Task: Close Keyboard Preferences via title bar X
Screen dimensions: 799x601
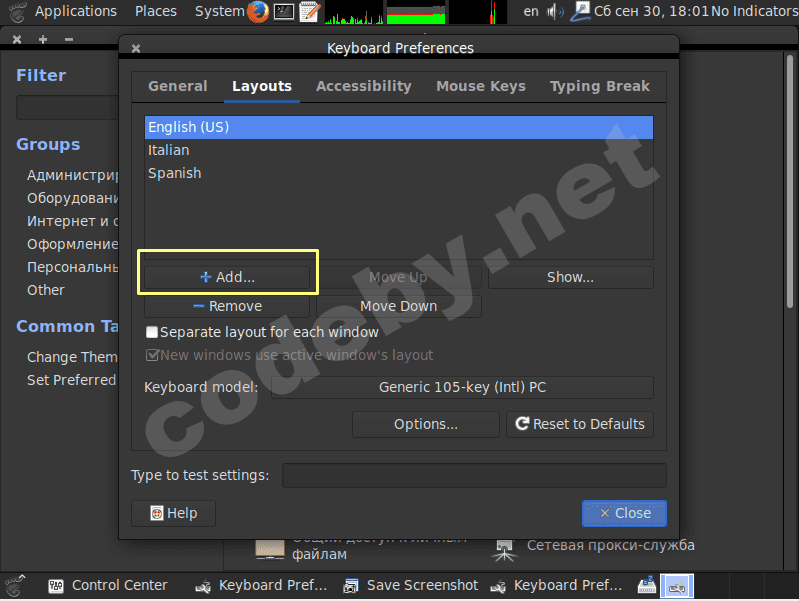Action: point(136,48)
